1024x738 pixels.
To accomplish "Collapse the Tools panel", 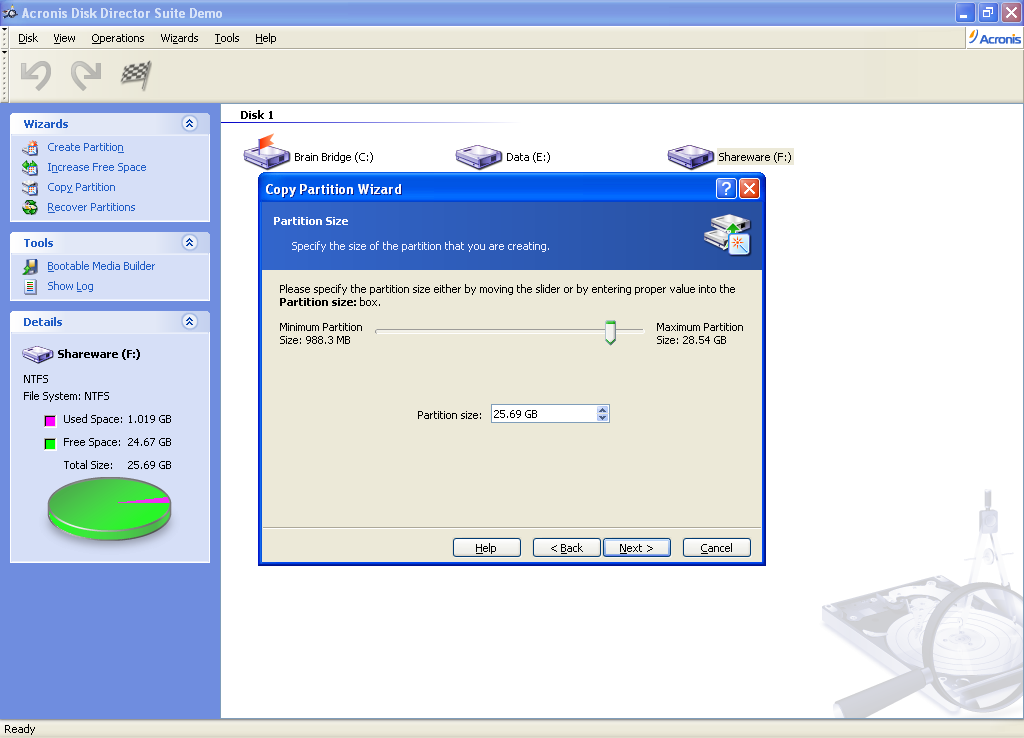I will [x=189, y=242].
